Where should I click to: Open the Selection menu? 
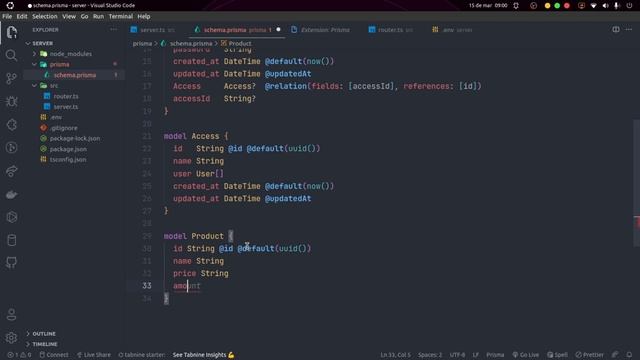(x=45, y=16)
